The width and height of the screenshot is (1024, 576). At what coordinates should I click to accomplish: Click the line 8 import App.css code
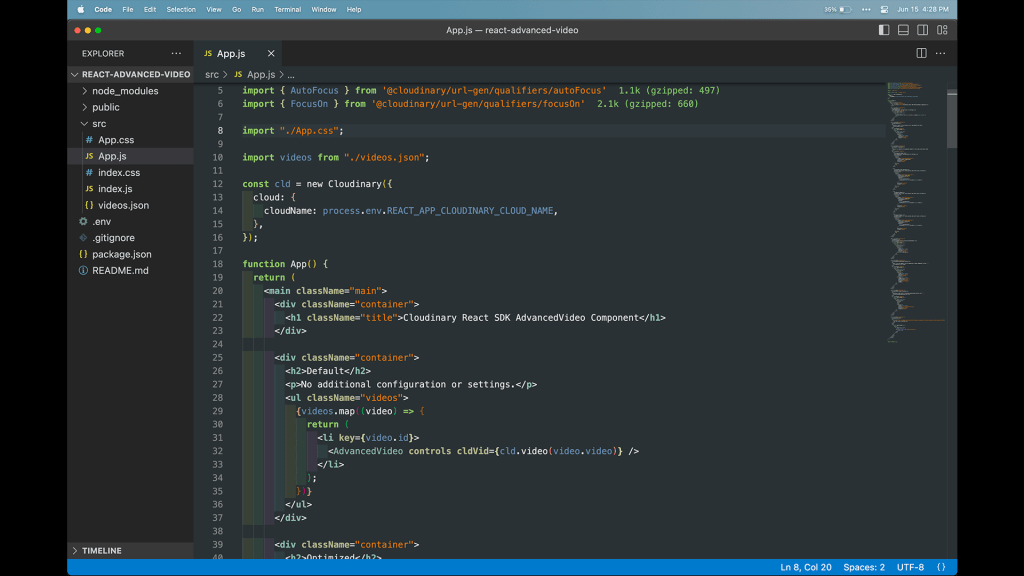coord(293,131)
